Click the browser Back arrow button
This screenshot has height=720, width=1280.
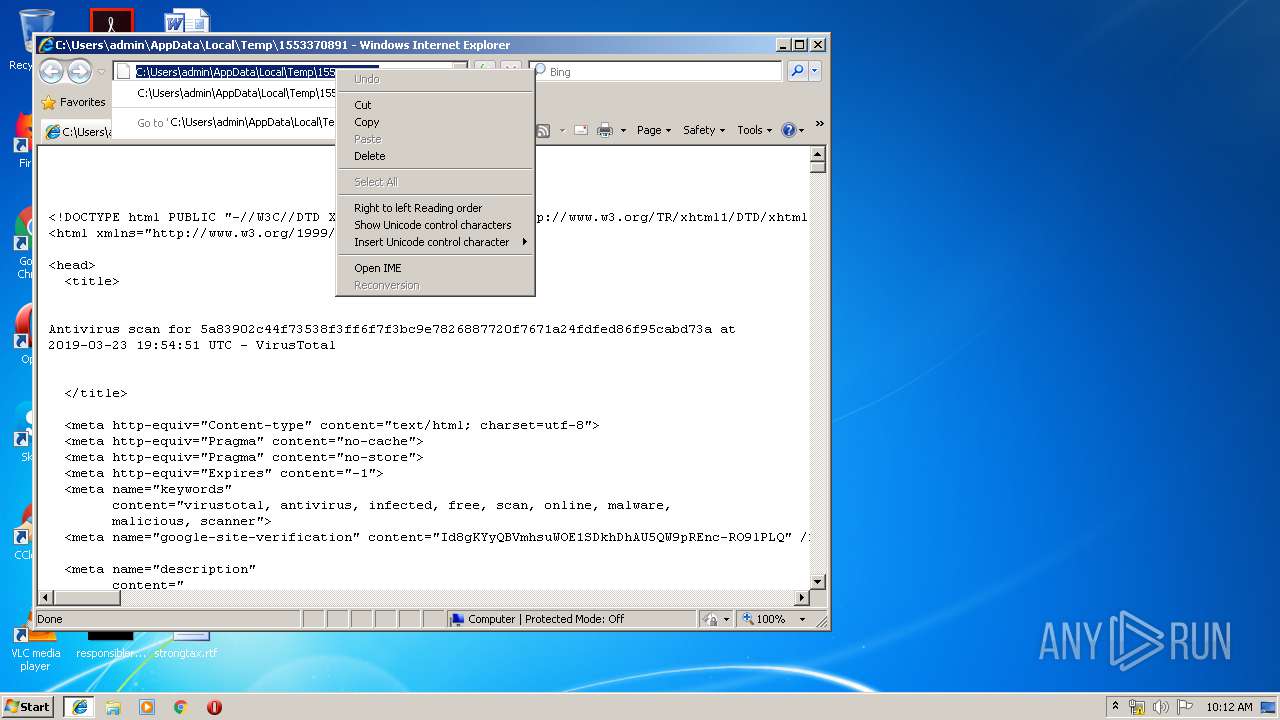click(x=52, y=71)
